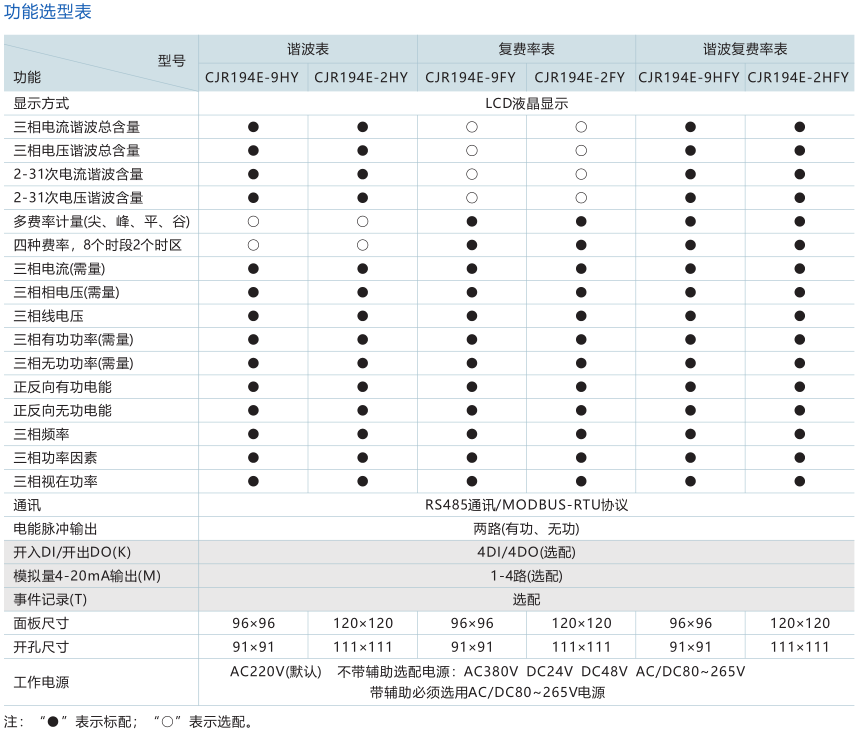The image size is (866, 734).
Task: Click hollow circle for 三相电流谐波总含量 under CJR194E-9FY
Action: point(471,127)
